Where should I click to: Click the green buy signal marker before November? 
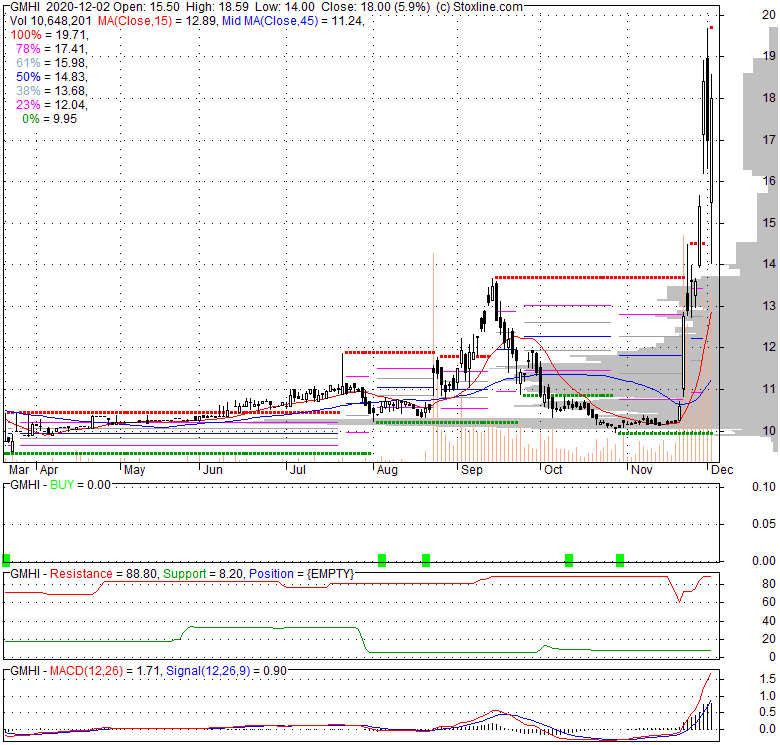(x=620, y=560)
